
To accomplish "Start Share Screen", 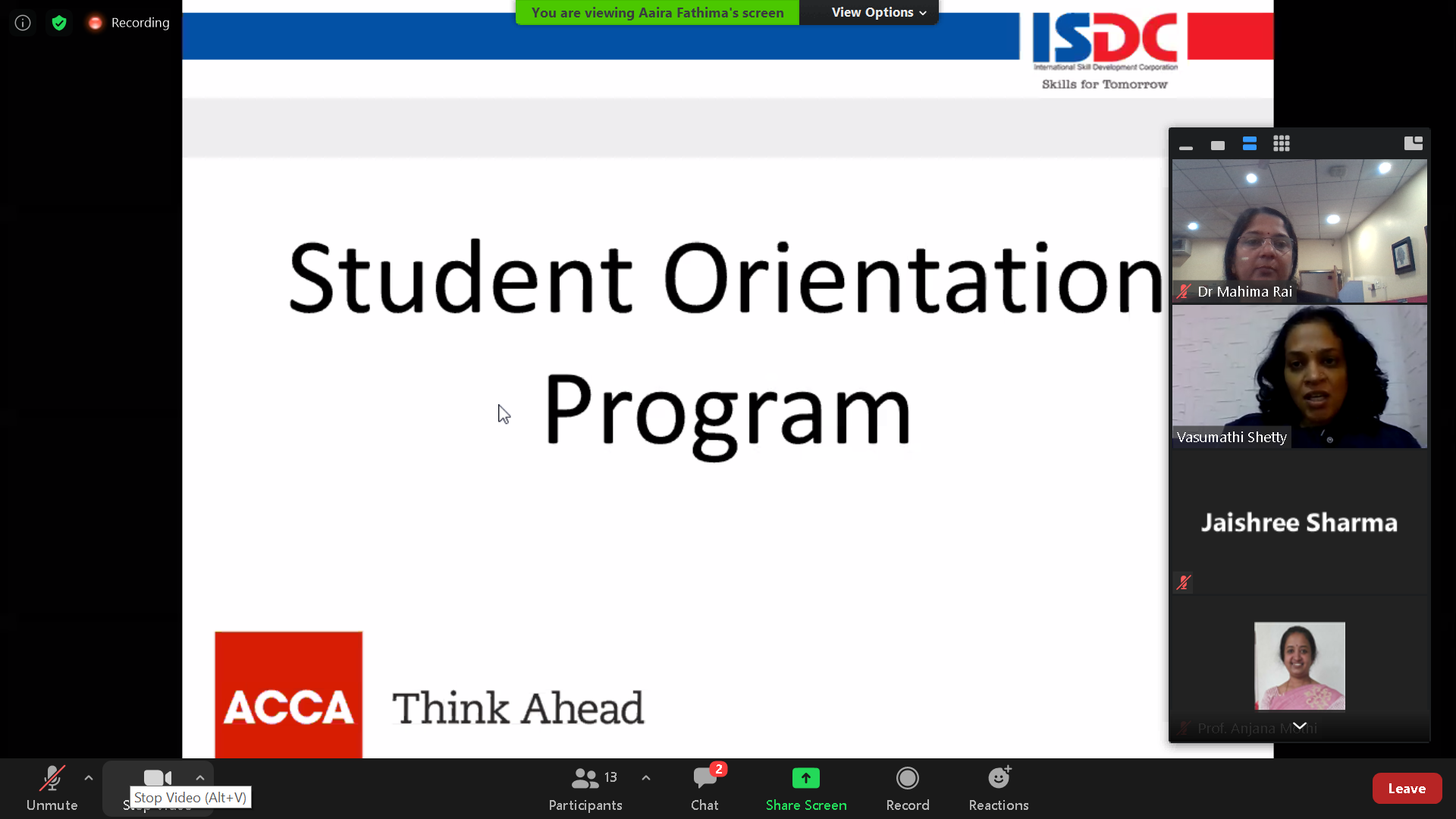I will point(806,788).
